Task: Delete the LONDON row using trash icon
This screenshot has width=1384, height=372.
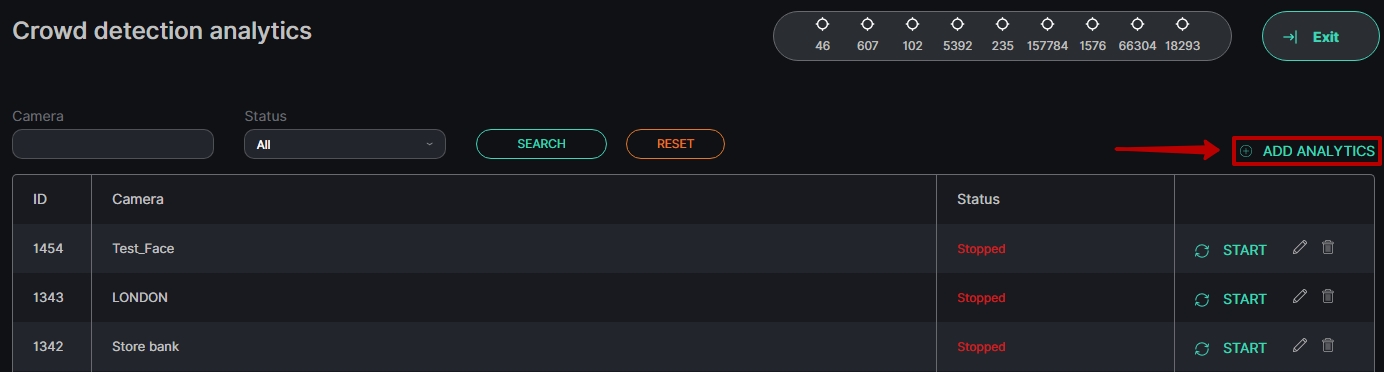Action: (1328, 296)
